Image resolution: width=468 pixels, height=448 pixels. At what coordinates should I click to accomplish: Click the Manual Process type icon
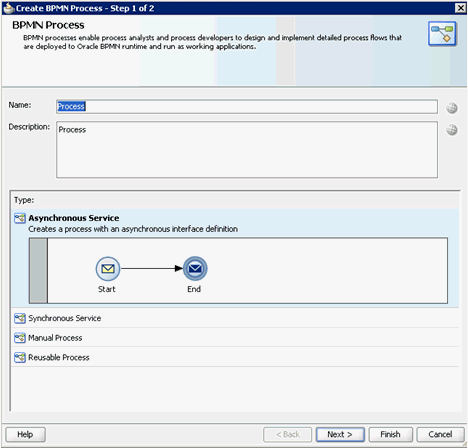(20, 338)
